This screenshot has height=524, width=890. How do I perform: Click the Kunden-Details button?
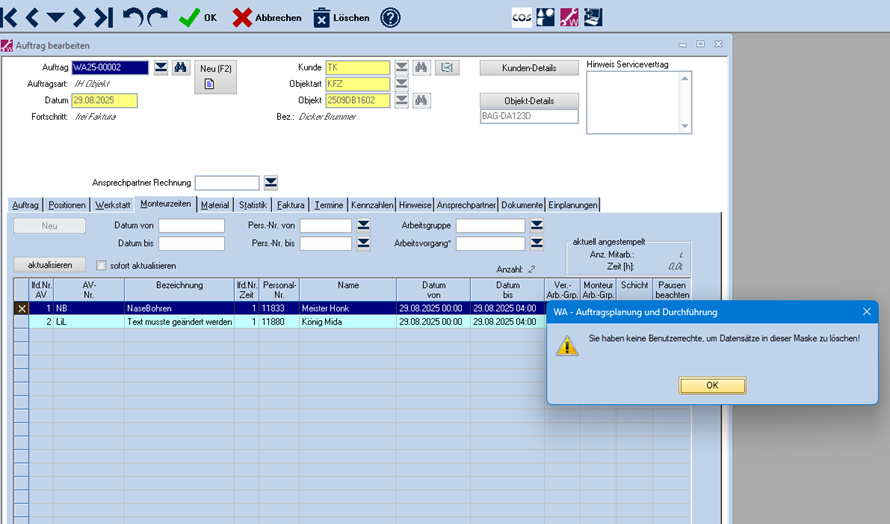click(x=529, y=68)
